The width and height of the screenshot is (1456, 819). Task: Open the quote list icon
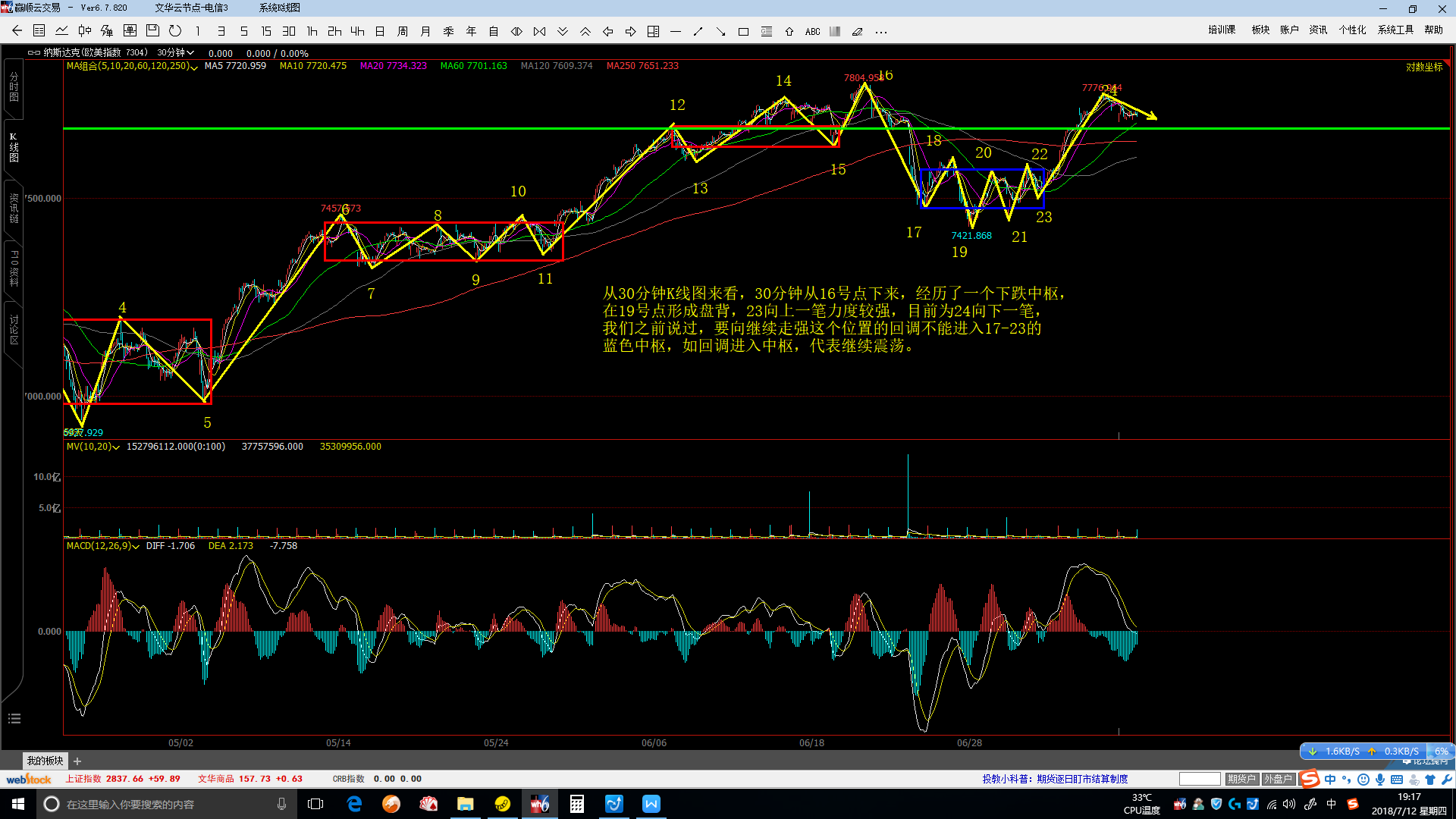39,31
